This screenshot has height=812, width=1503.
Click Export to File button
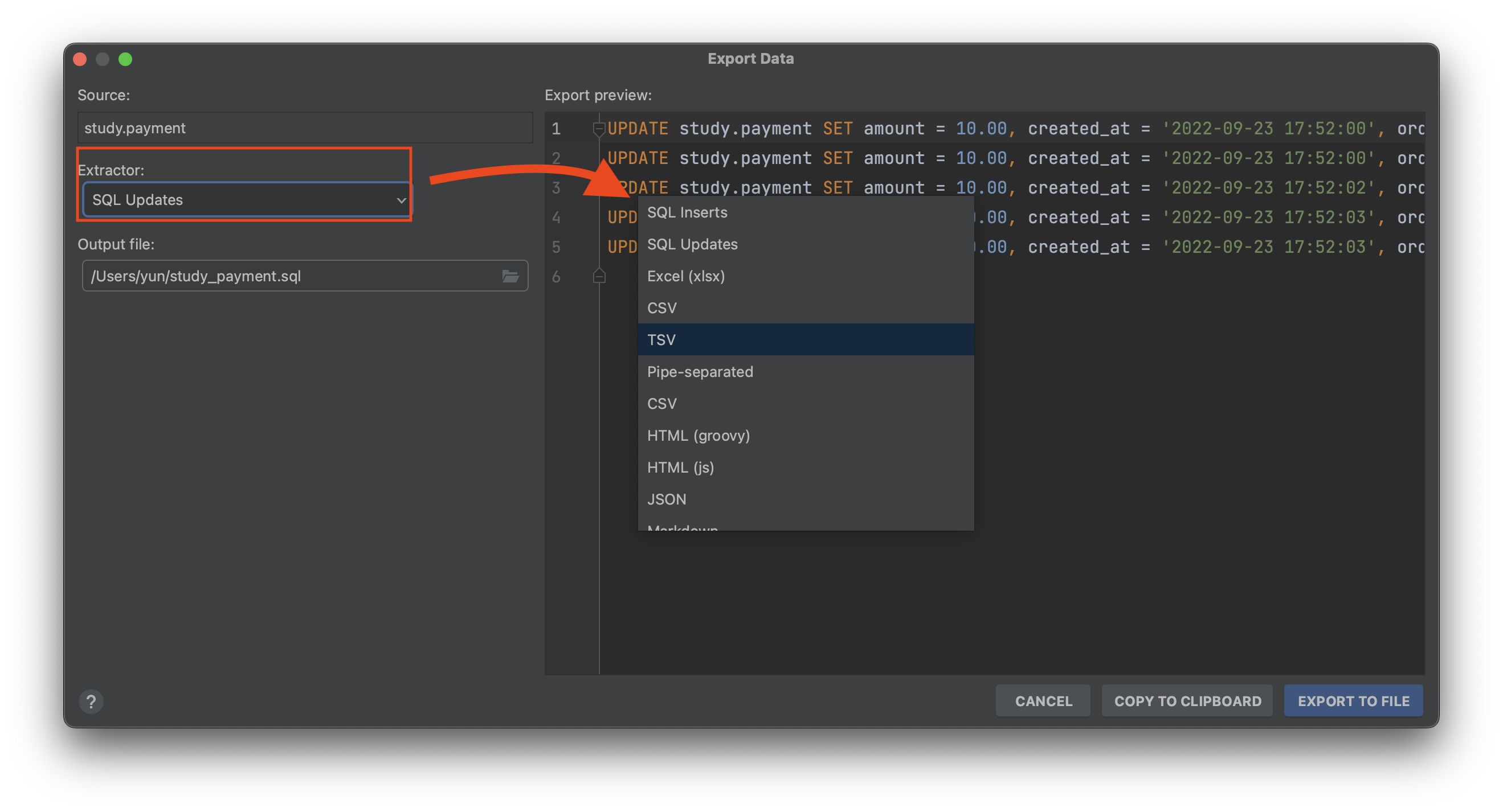click(x=1353, y=700)
